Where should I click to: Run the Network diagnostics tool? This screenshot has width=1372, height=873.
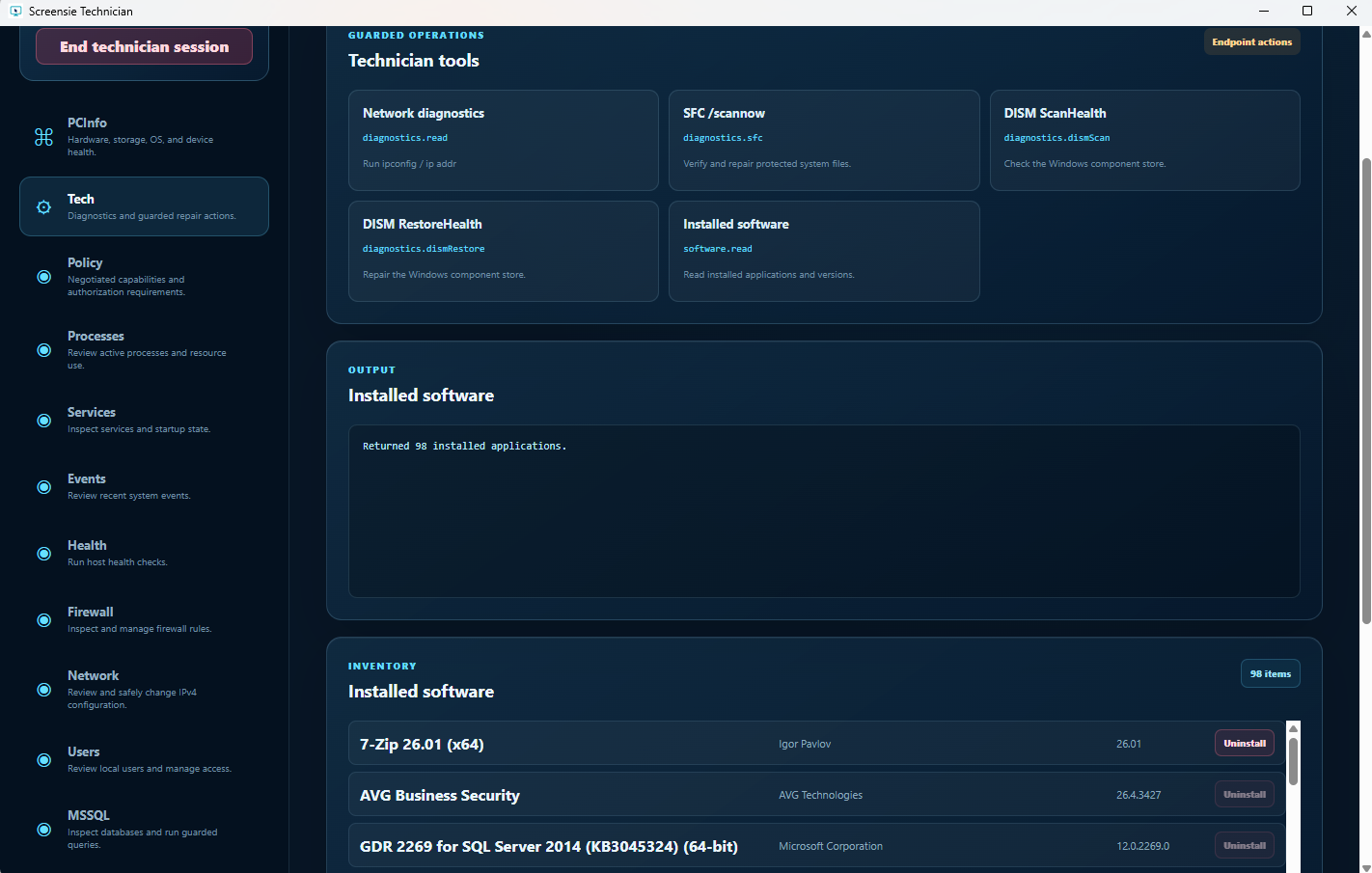pos(504,140)
